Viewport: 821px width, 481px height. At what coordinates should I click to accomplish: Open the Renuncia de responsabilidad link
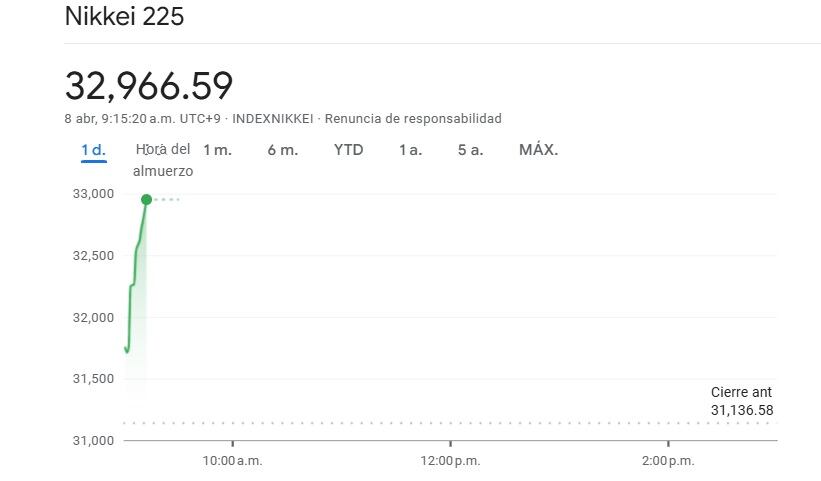[x=413, y=119]
